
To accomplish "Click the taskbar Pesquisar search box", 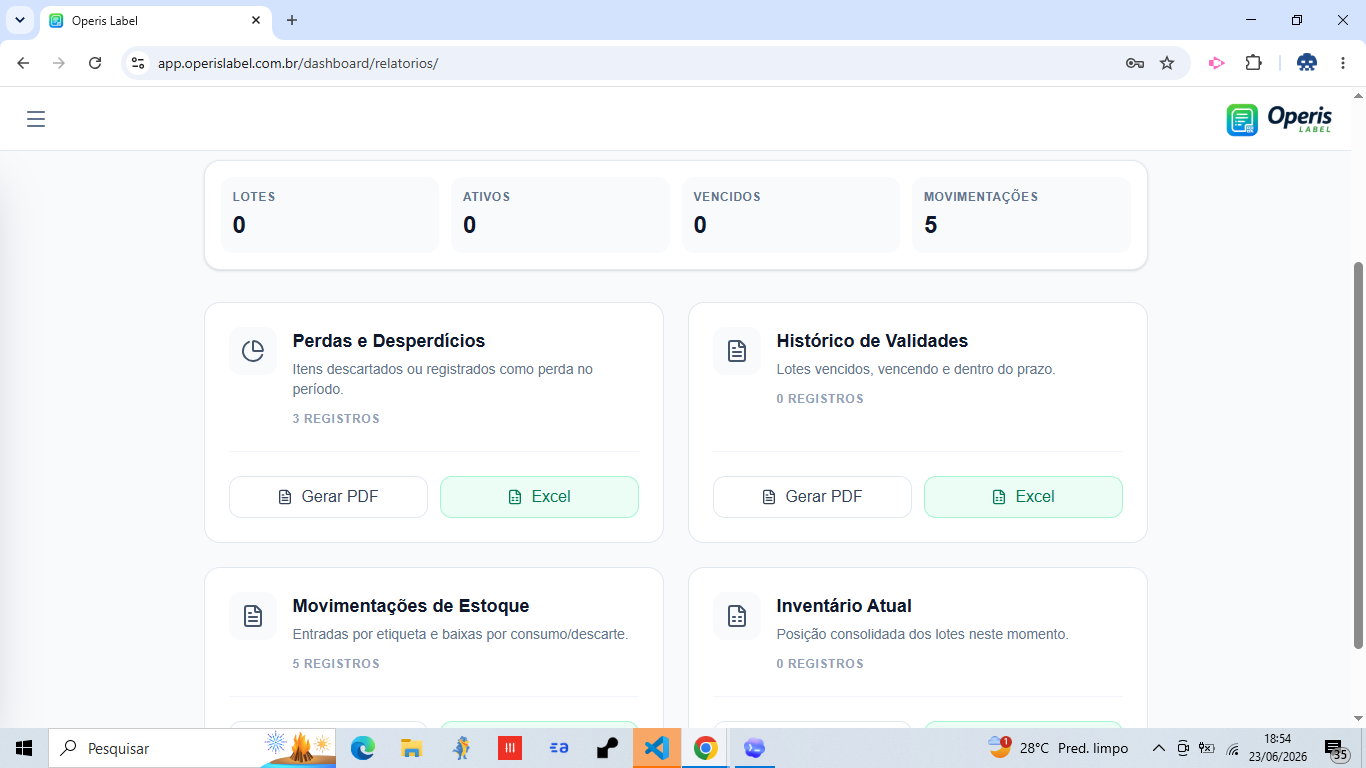I will click(192, 748).
